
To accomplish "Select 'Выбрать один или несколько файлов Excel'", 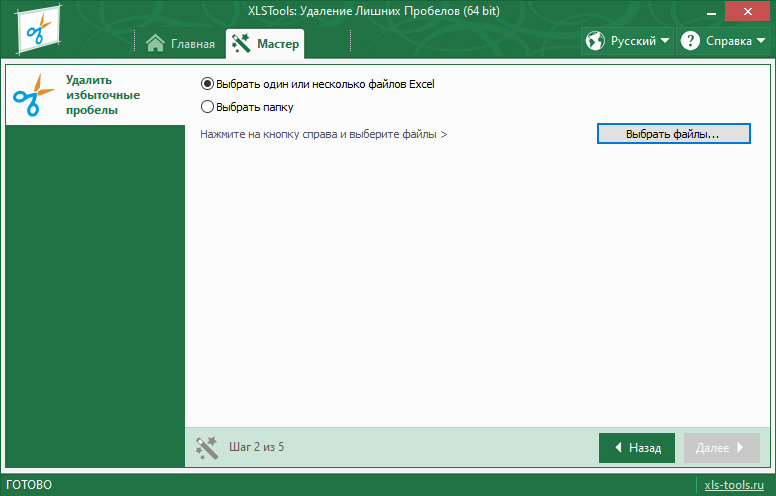I will pos(317,84).
